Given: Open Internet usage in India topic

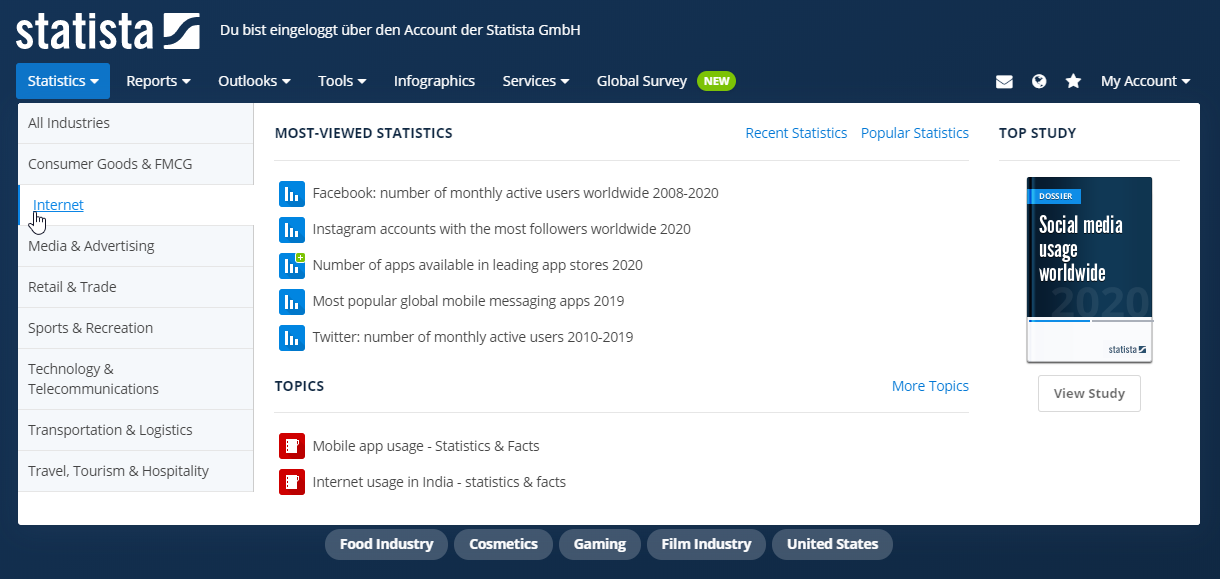Looking at the screenshot, I should pos(439,482).
